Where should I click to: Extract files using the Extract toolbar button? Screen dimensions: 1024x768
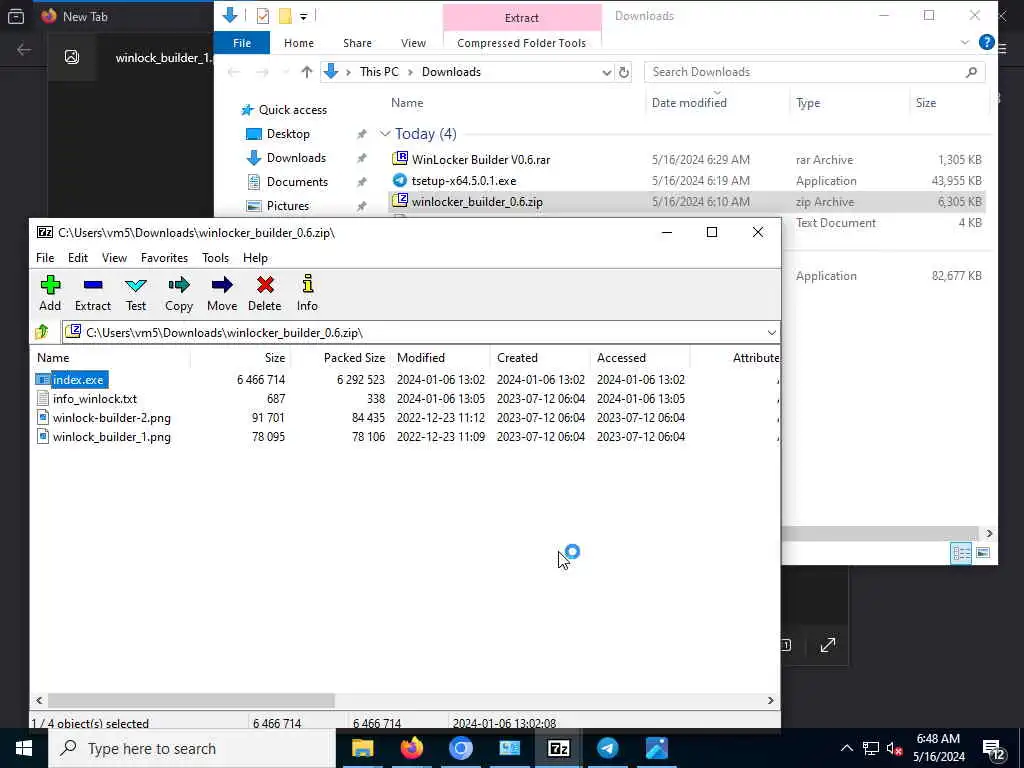pos(93,293)
